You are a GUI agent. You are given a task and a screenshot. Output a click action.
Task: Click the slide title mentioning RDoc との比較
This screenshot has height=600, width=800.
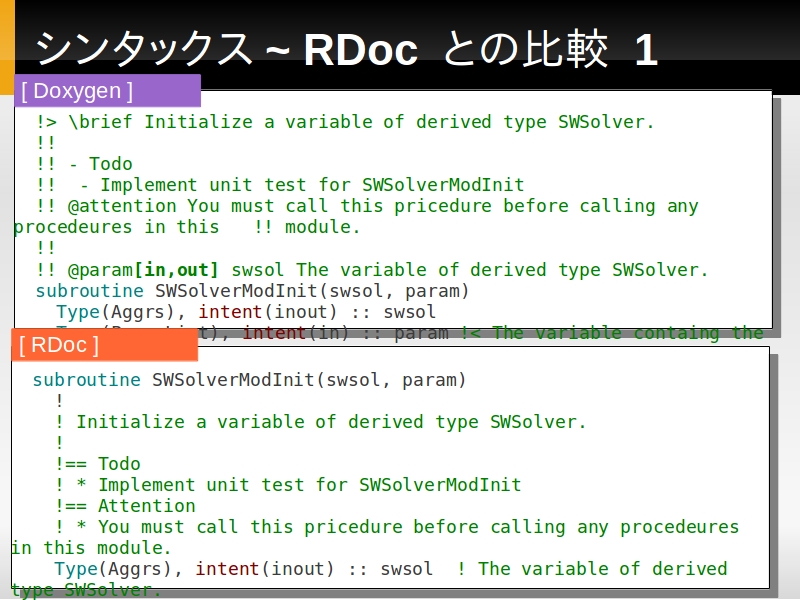[x=346, y=49]
